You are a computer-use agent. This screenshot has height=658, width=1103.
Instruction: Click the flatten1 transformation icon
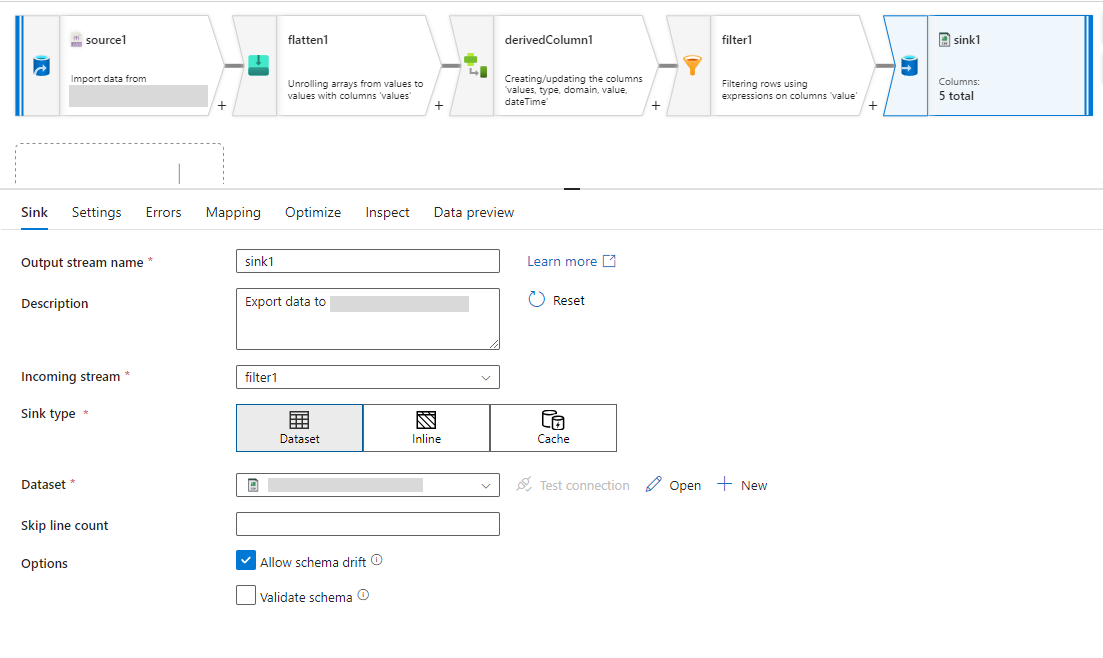point(258,66)
